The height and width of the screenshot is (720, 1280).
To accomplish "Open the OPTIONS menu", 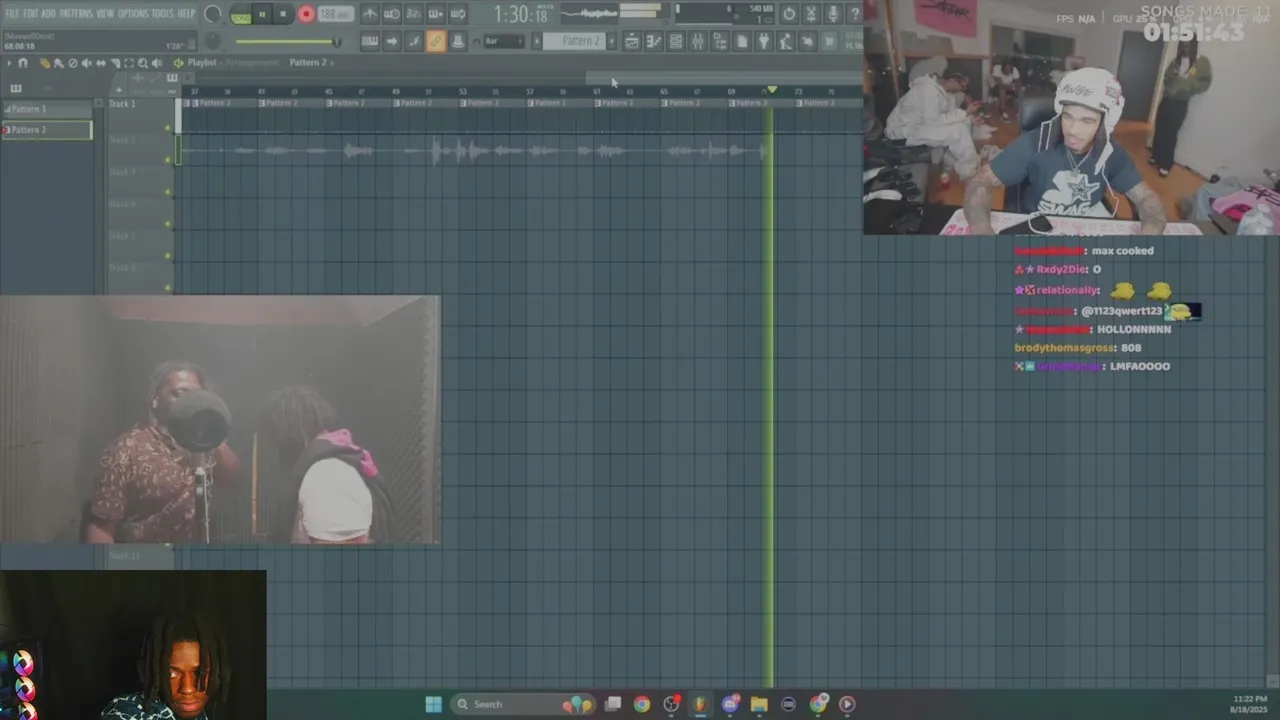I will point(133,14).
